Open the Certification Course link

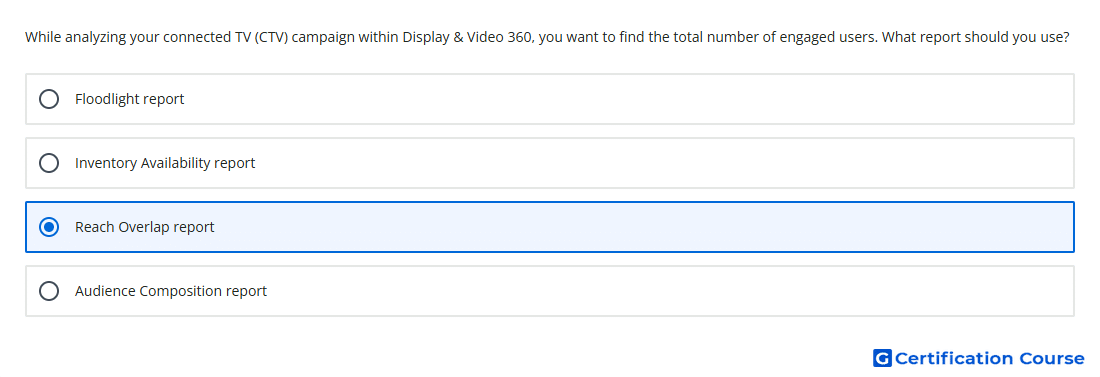[979, 358]
